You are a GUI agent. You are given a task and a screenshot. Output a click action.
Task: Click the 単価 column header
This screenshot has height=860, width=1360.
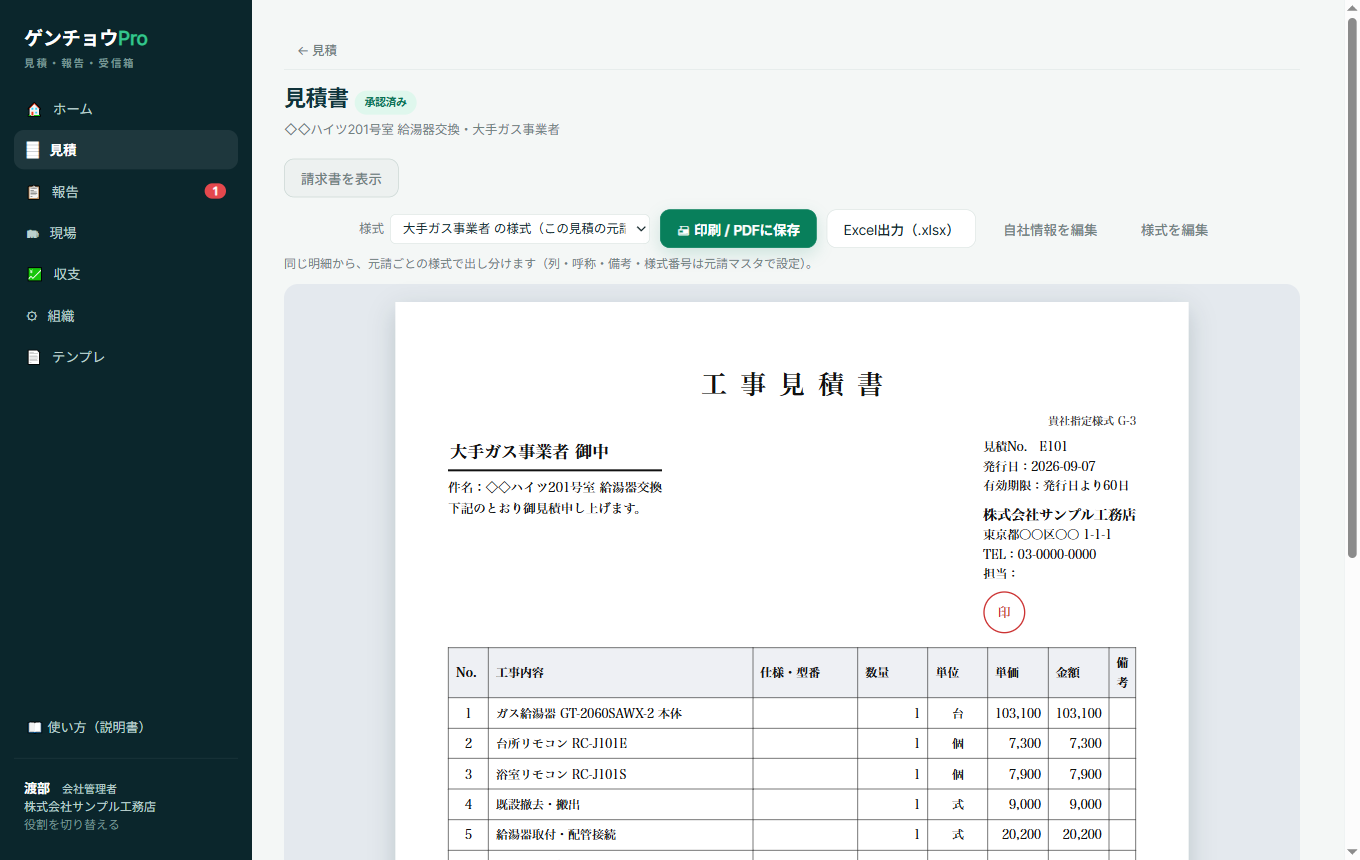coord(1018,672)
